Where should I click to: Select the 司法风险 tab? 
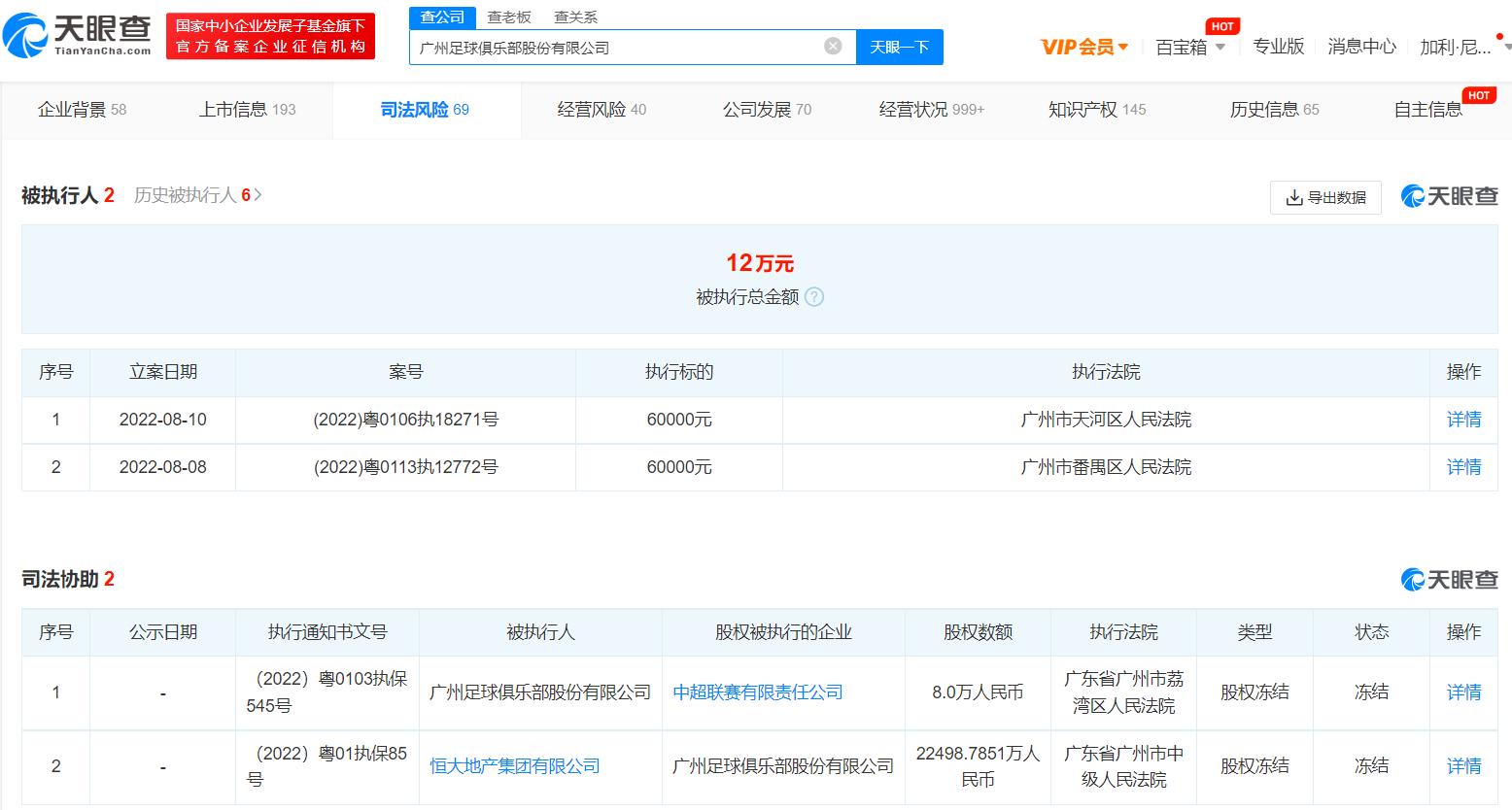pyautogui.click(x=425, y=110)
